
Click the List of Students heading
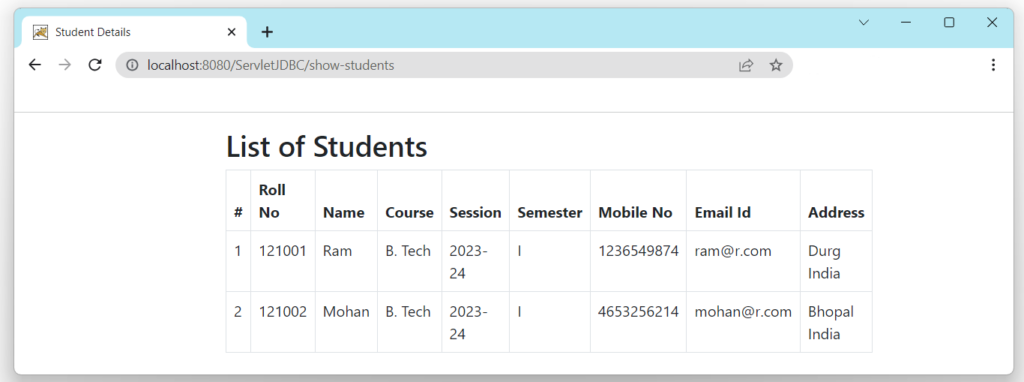click(x=327, y=146)
